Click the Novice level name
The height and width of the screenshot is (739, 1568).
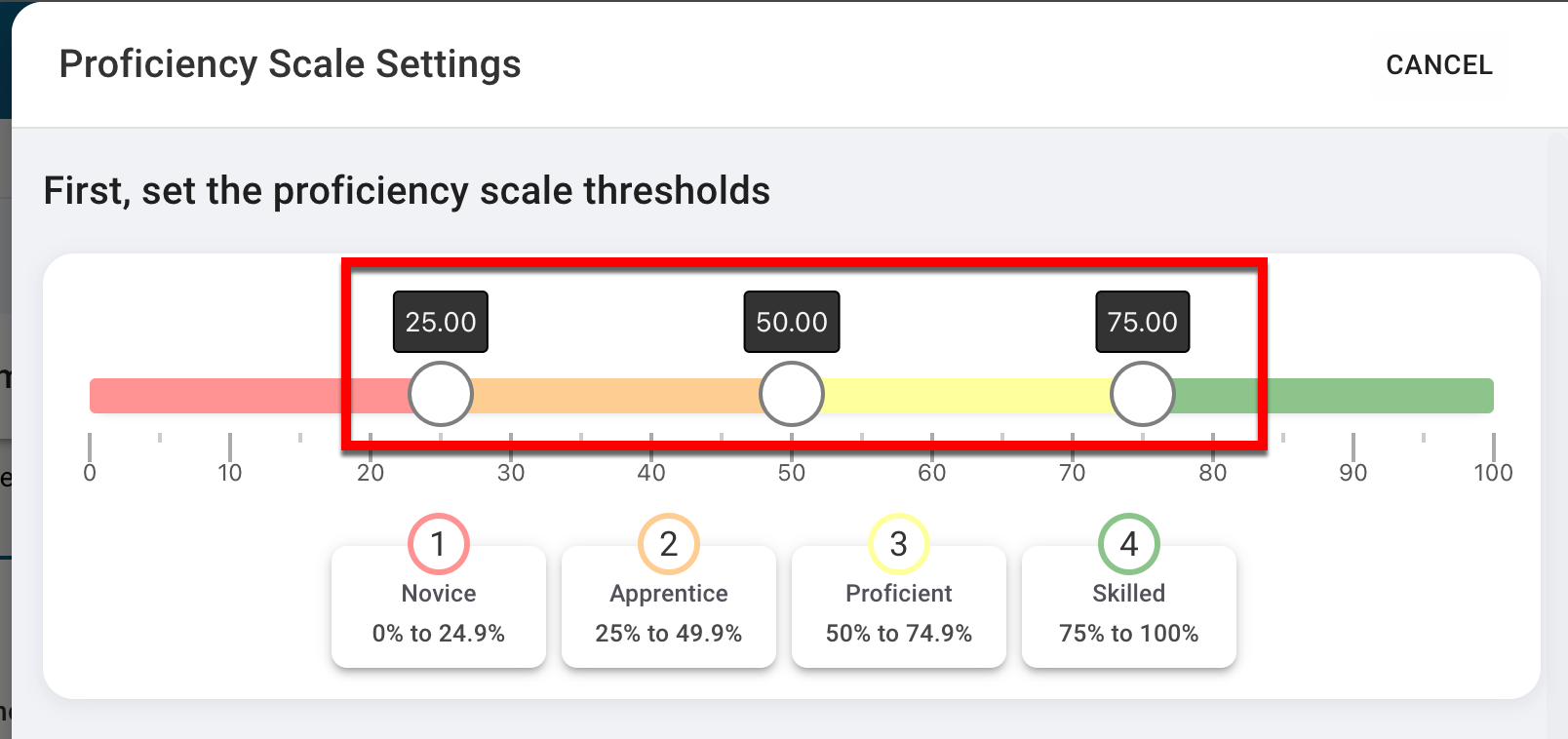coord(439,594)
